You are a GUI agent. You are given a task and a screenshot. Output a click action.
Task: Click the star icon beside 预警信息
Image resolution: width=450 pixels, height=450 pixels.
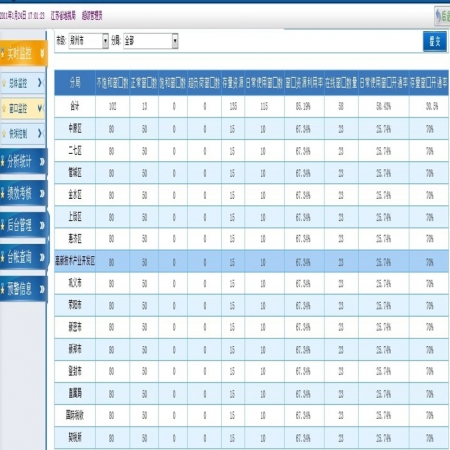[3, 289]
